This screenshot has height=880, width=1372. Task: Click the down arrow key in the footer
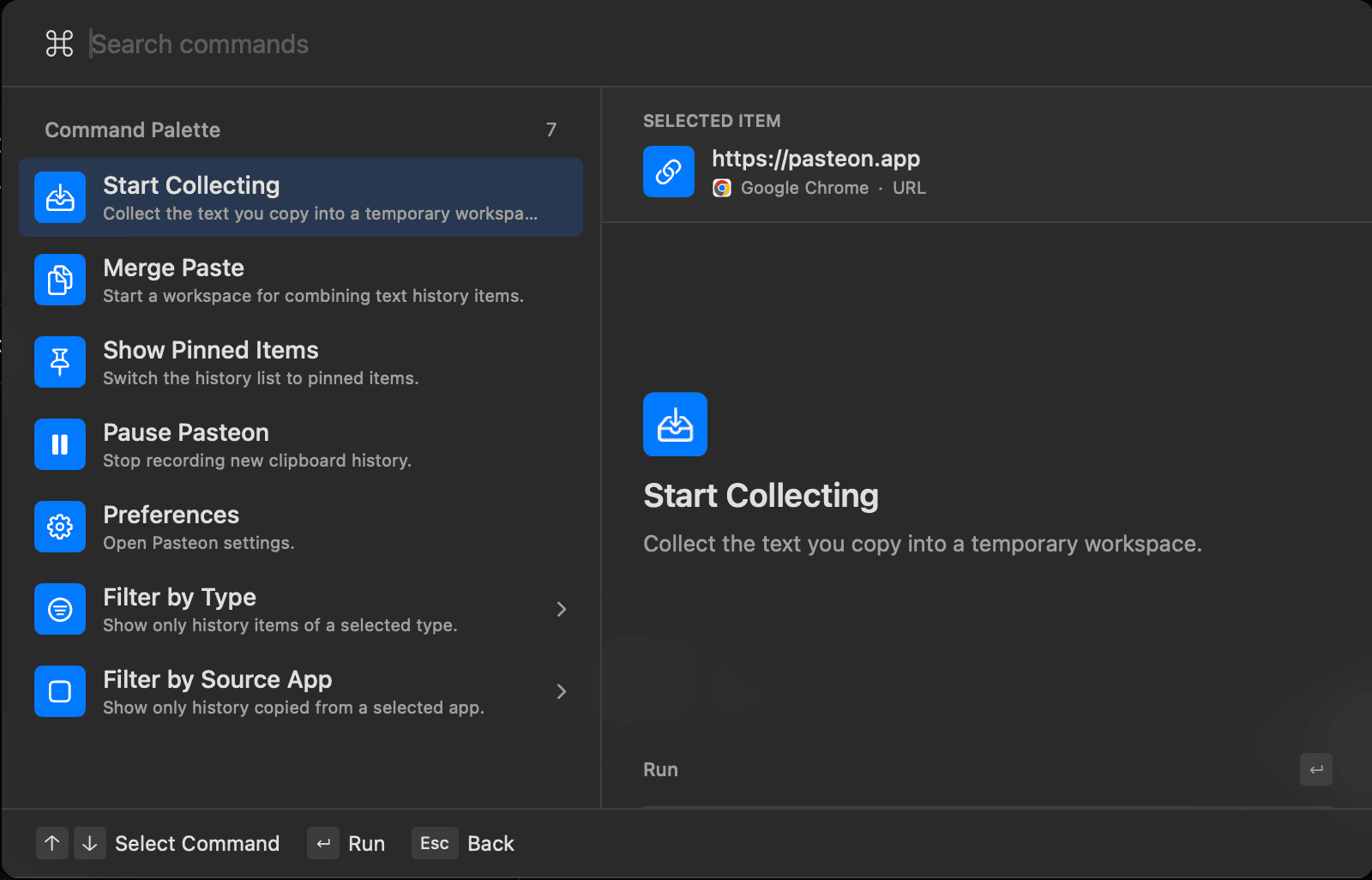click(90, 843)
